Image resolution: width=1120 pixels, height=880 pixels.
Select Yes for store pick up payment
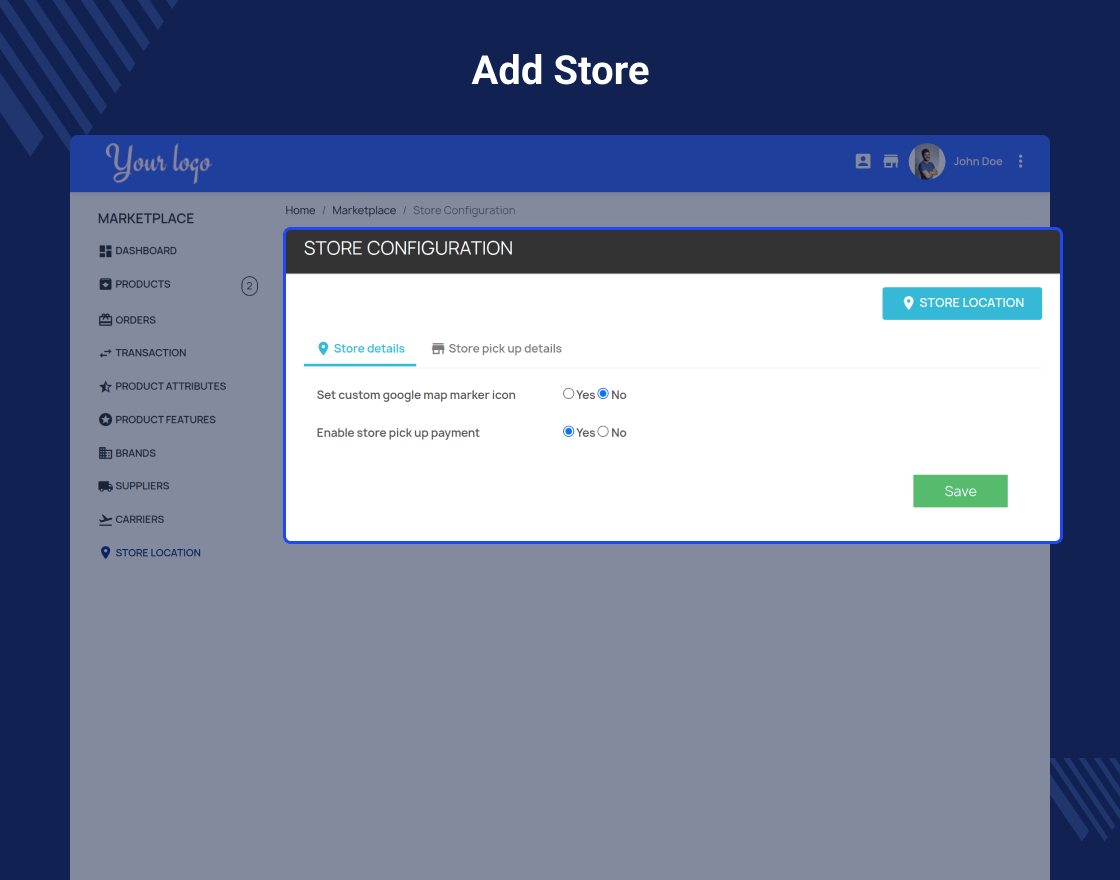pos(569,431)
